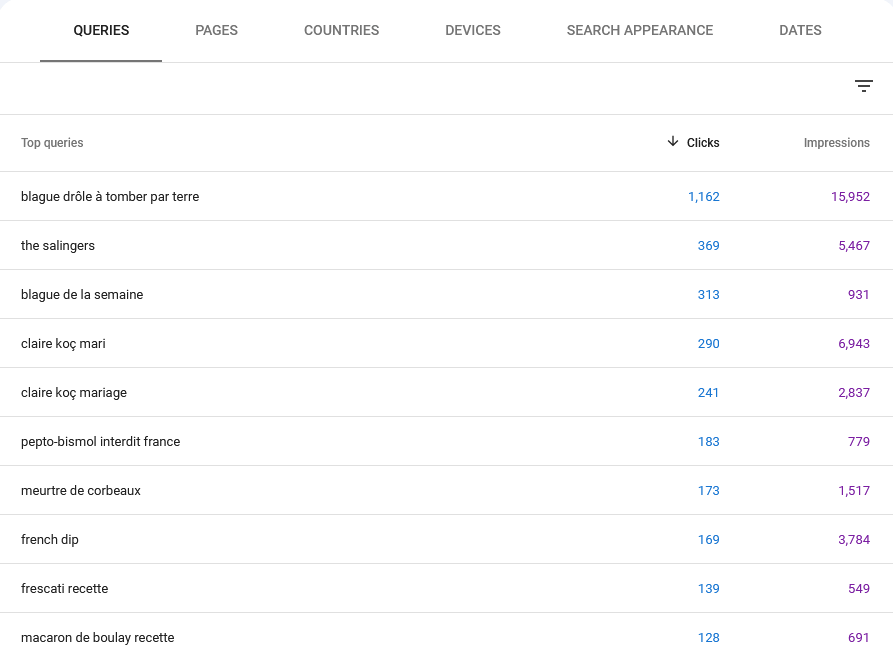Sort results by the Impressions column
The image size is (893, 657).
click(837, 142)
